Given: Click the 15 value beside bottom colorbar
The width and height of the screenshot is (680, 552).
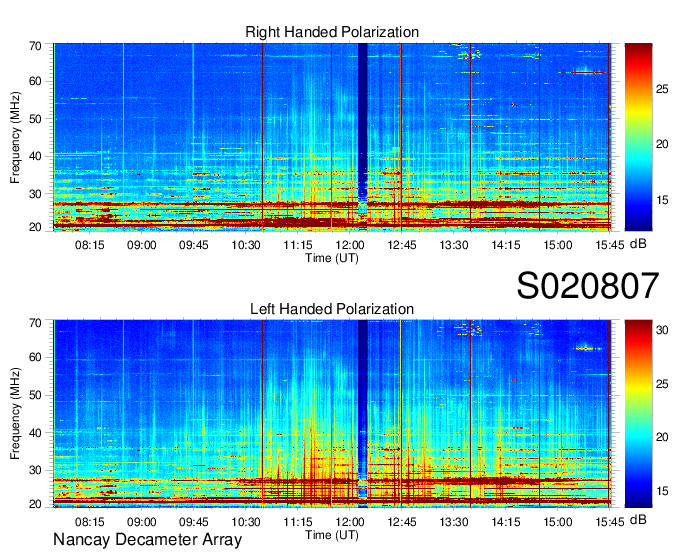Looking at the screenshot, I should (662, 491).
